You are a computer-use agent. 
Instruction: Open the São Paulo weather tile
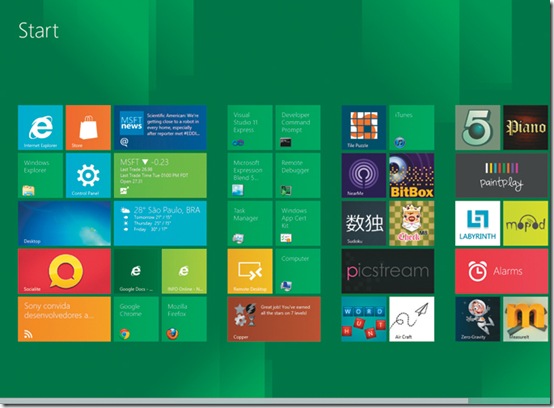pyautogui.click(x=160, y=224)
